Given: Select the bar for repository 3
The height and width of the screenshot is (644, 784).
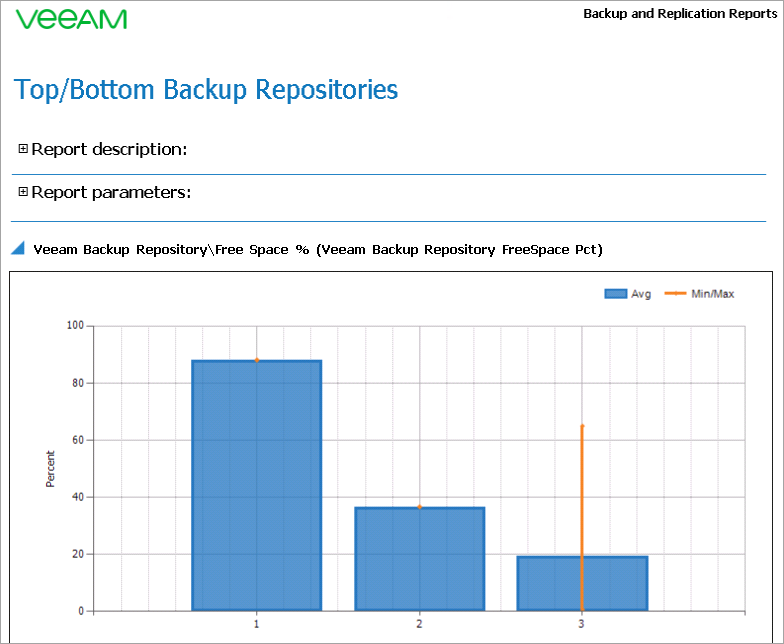Looking at the screenshot, I should pyautogui.click(x=582, y=583).
